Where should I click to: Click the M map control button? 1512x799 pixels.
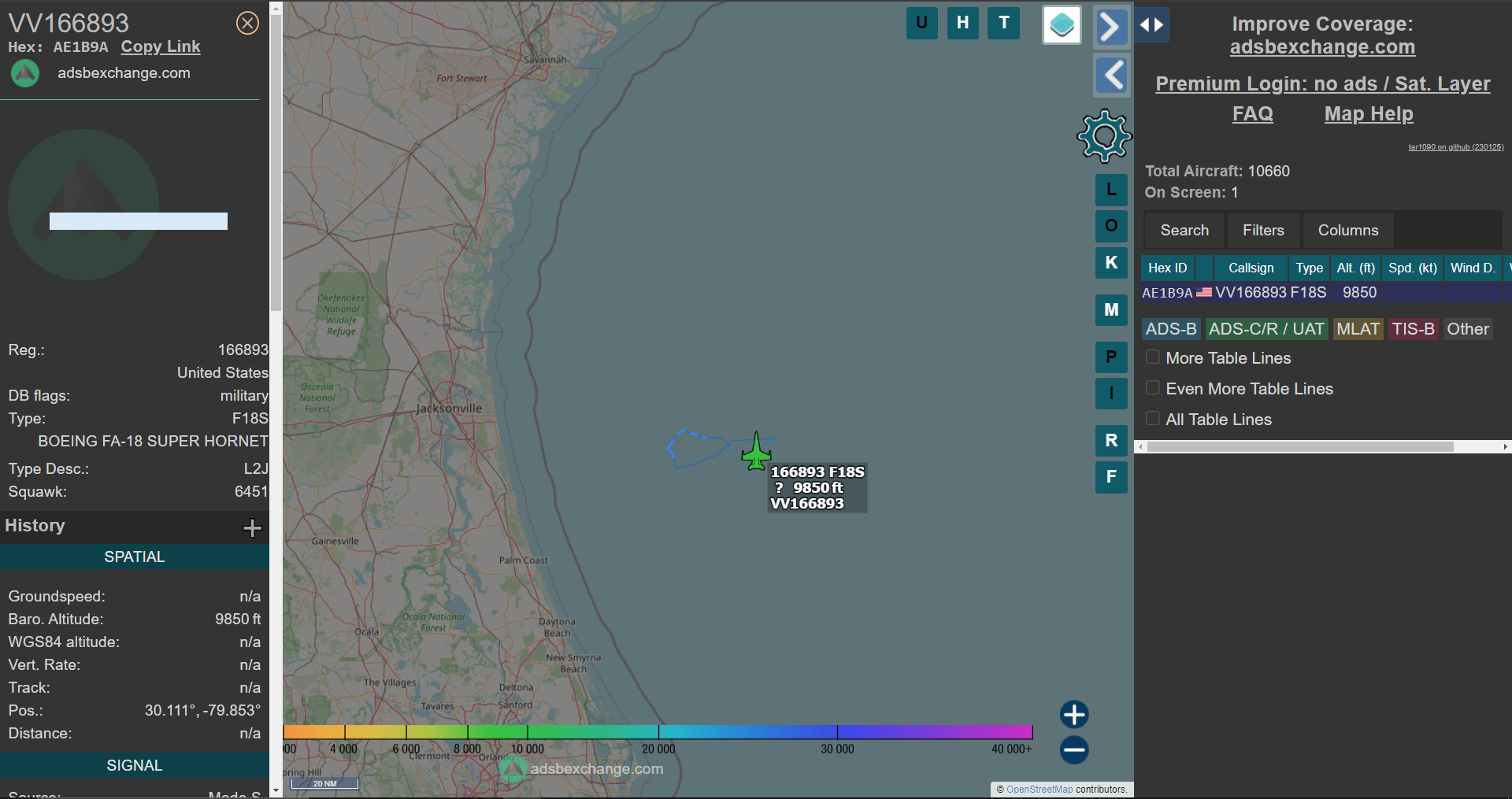pos(1111,309)
